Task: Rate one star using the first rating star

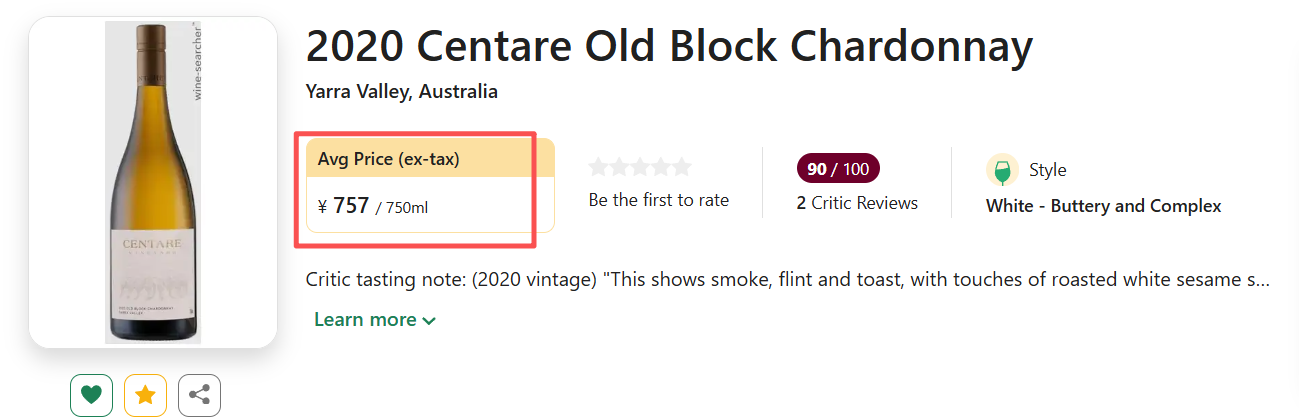Action: [598, 167]
